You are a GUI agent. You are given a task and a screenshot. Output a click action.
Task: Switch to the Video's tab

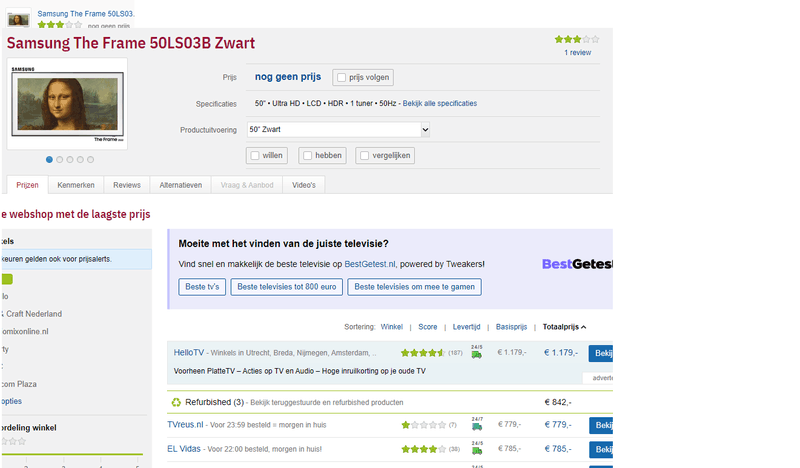[x=304, y=185]
